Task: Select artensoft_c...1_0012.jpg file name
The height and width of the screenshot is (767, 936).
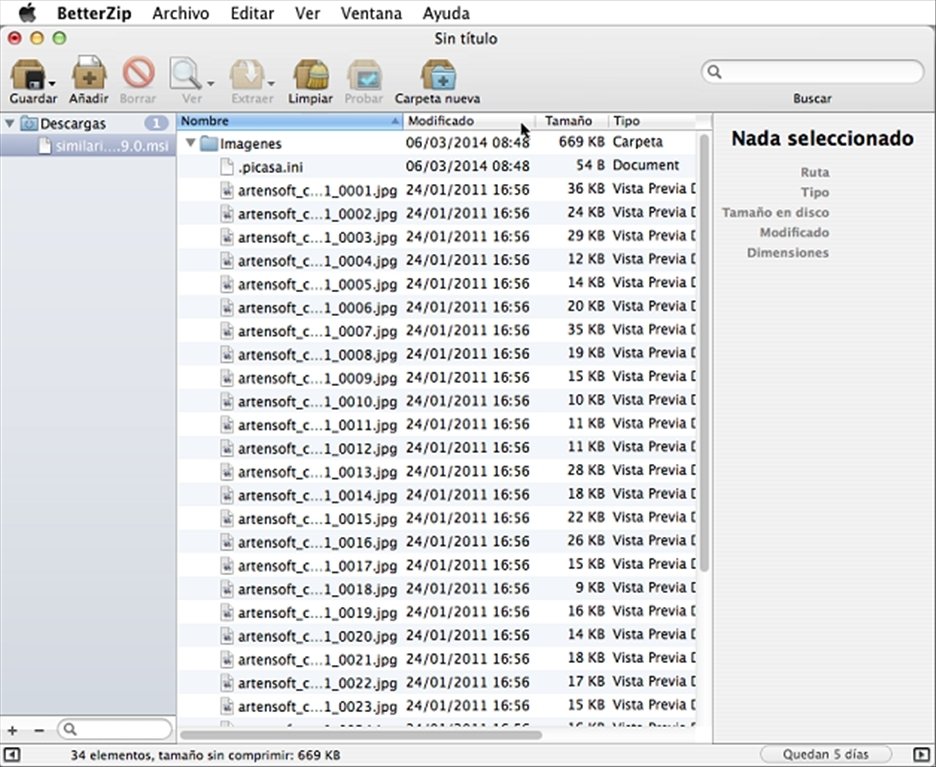Action: (317, 448)
